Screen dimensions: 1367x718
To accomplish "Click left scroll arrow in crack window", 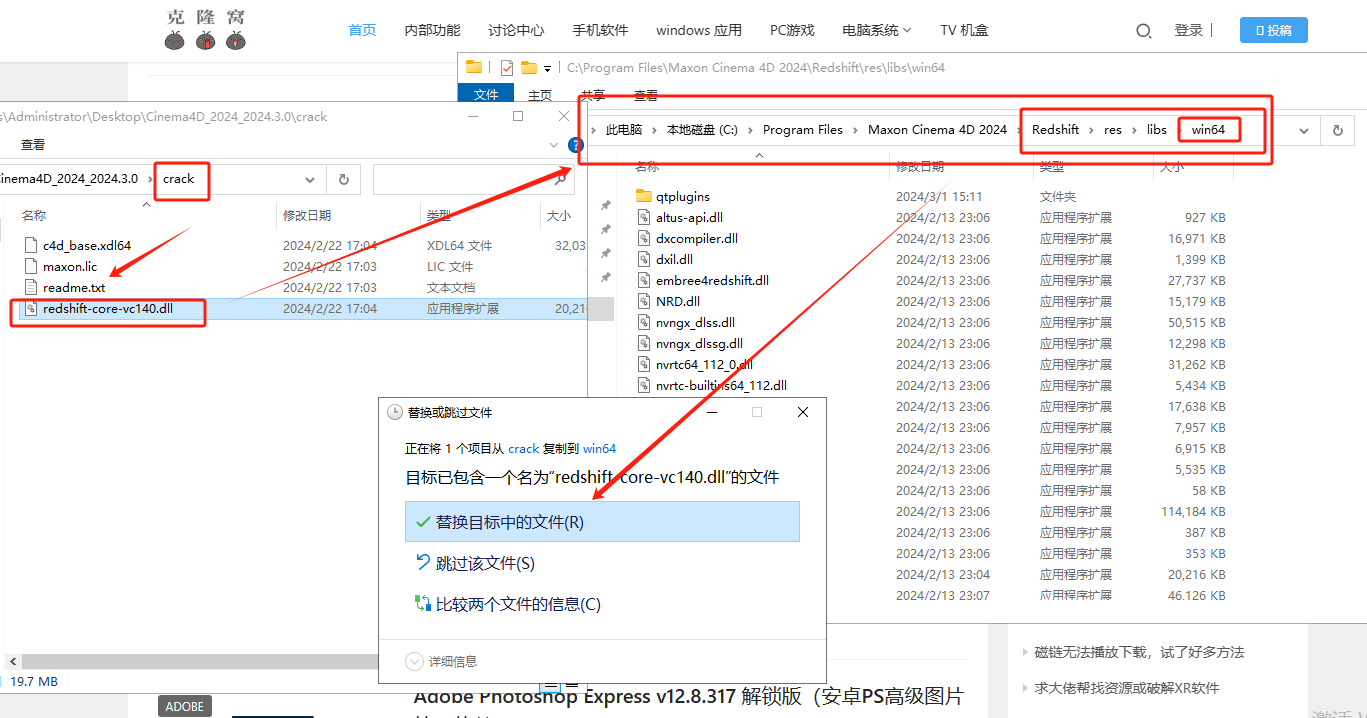I will tap(13, 662).
